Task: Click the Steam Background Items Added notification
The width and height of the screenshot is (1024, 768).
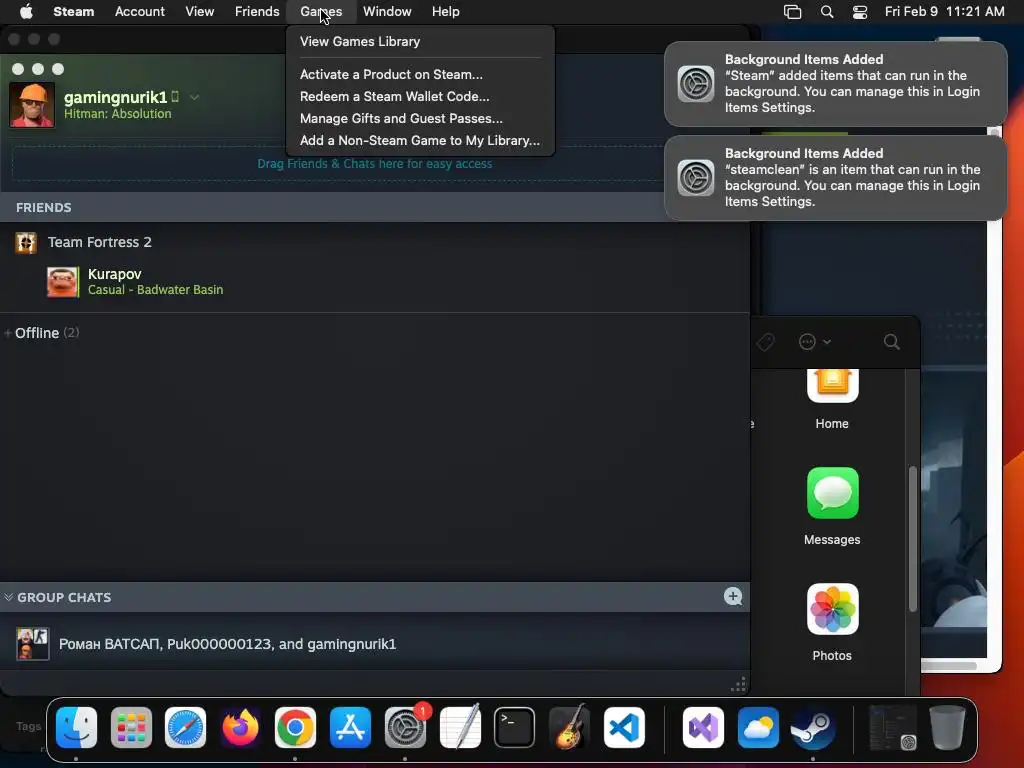Action: tap(835, 84)
